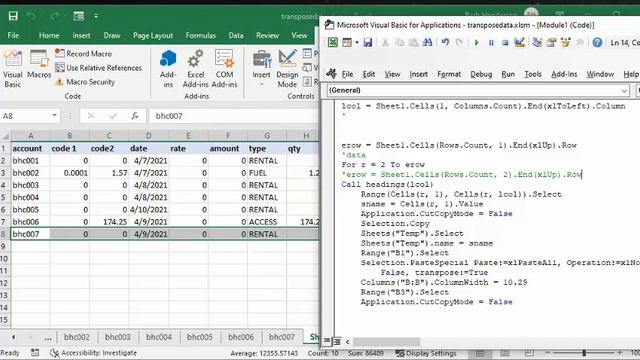This screenshot has width=640, height=360.
Task: Click View Microsoft Excel icon in VBA toolbar
Action: [333, 42]
